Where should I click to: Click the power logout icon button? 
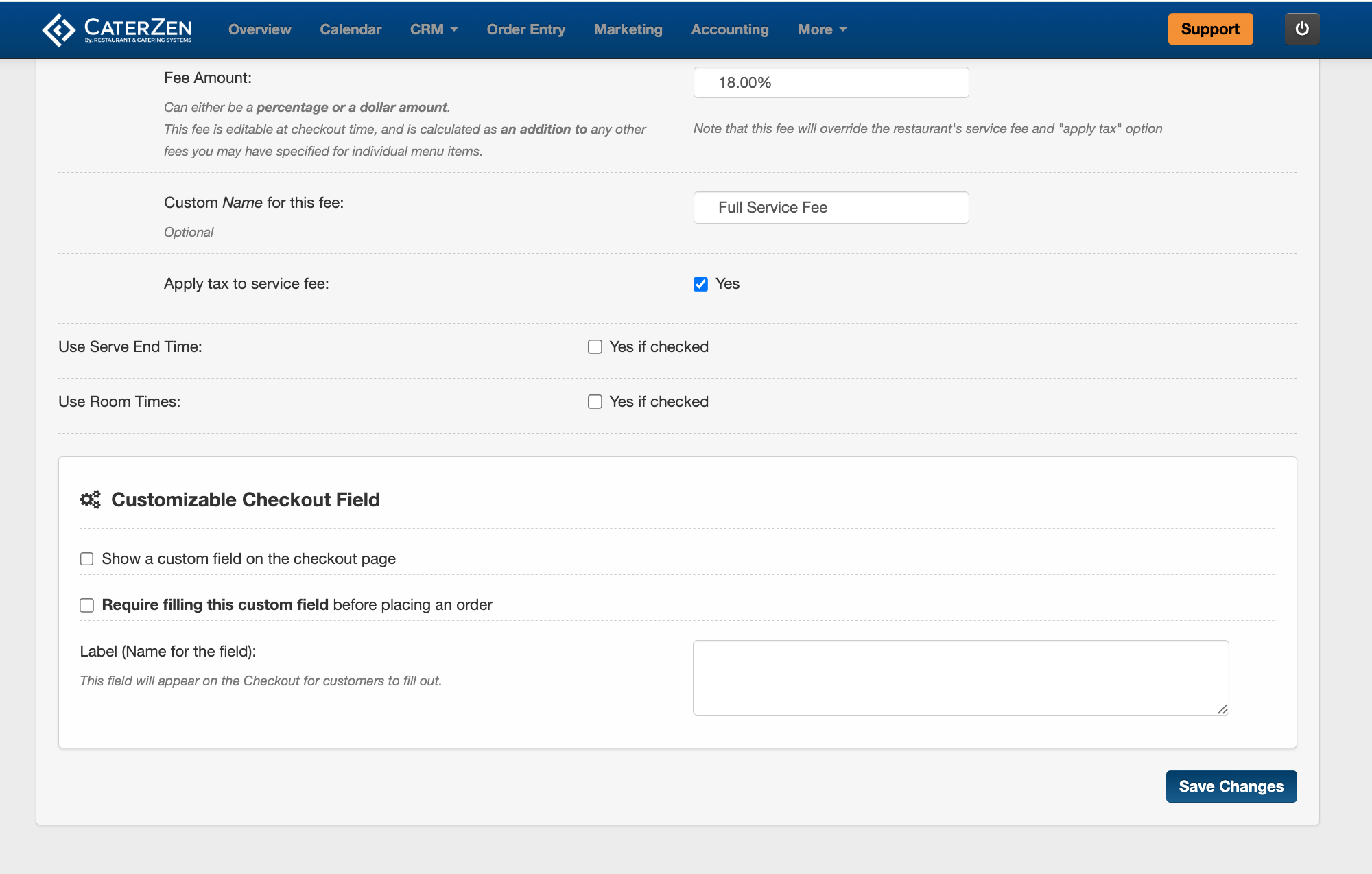1301,29
